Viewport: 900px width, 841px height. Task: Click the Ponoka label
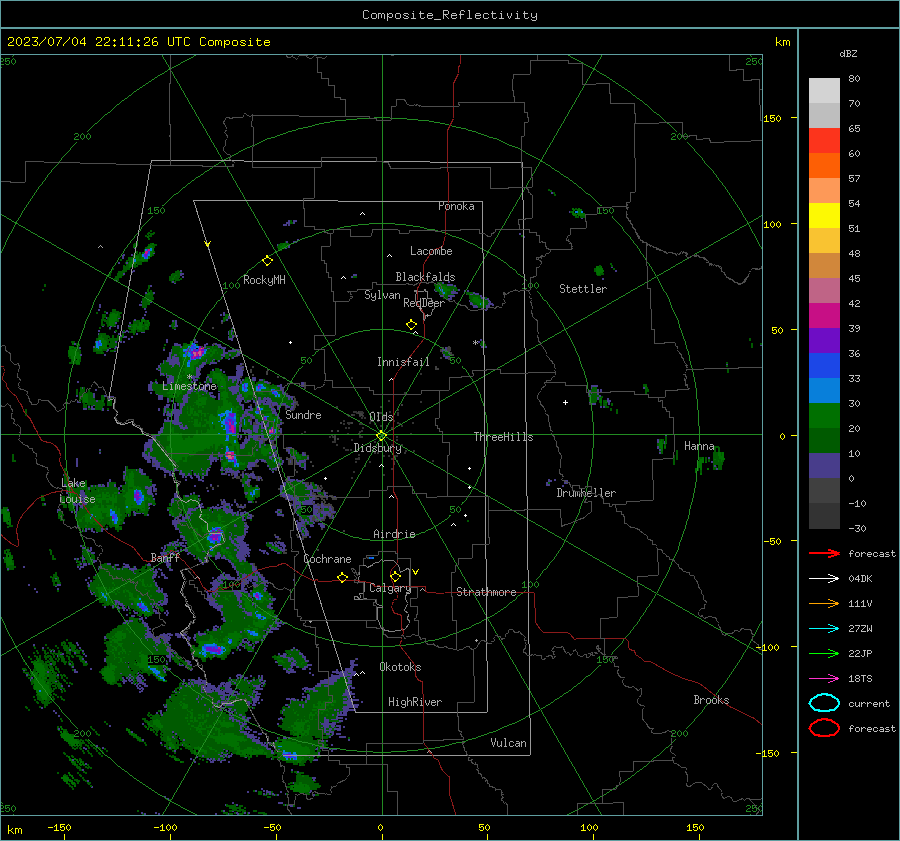456,206
